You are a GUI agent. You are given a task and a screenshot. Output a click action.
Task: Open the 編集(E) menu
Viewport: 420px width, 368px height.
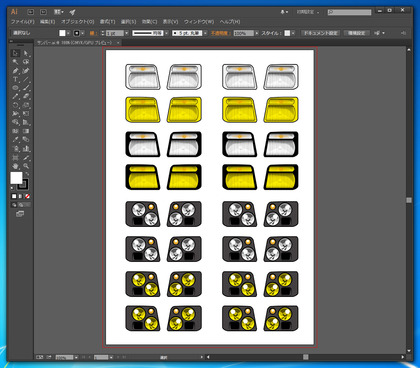(x=47, y=22)
